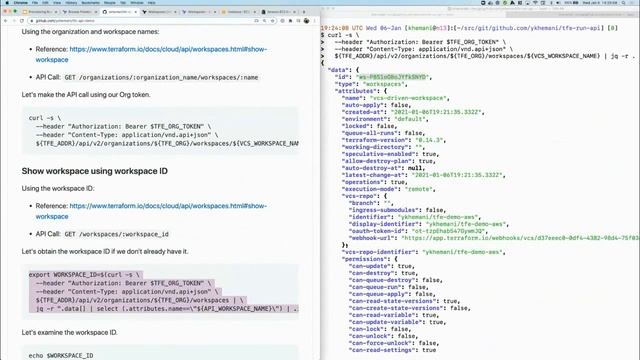Close the active GitHub tab

[x=135, y=12]
